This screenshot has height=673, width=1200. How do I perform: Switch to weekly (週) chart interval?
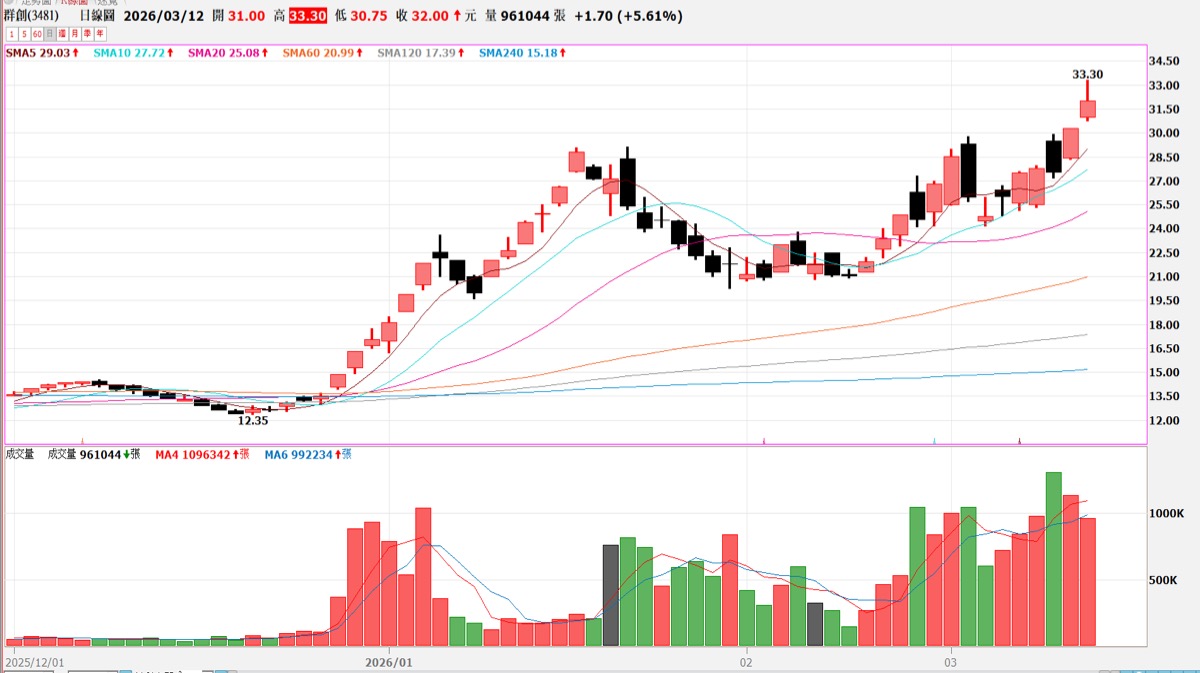coord(63,34)
